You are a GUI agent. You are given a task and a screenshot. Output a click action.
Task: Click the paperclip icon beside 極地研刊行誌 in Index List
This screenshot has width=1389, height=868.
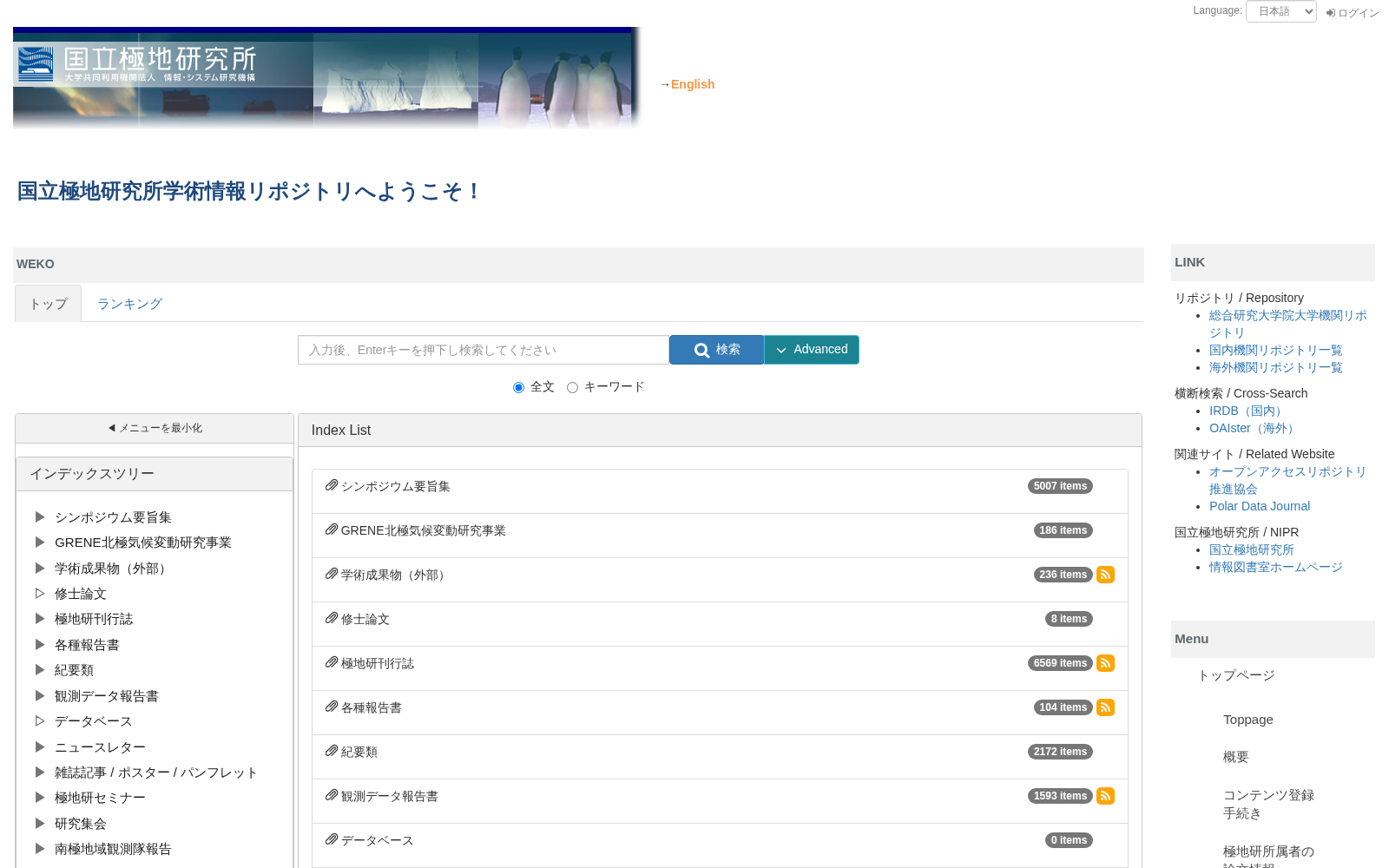332,662
